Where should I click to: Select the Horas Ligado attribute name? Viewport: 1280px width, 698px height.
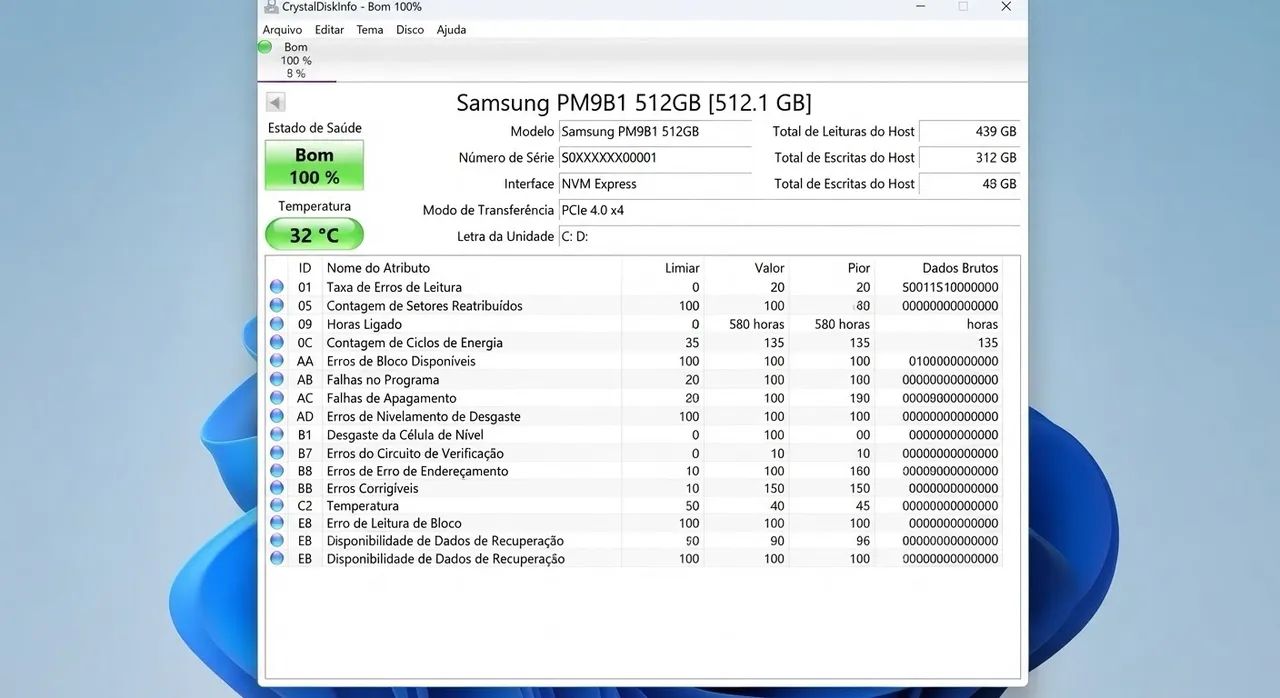coord(364,324)
